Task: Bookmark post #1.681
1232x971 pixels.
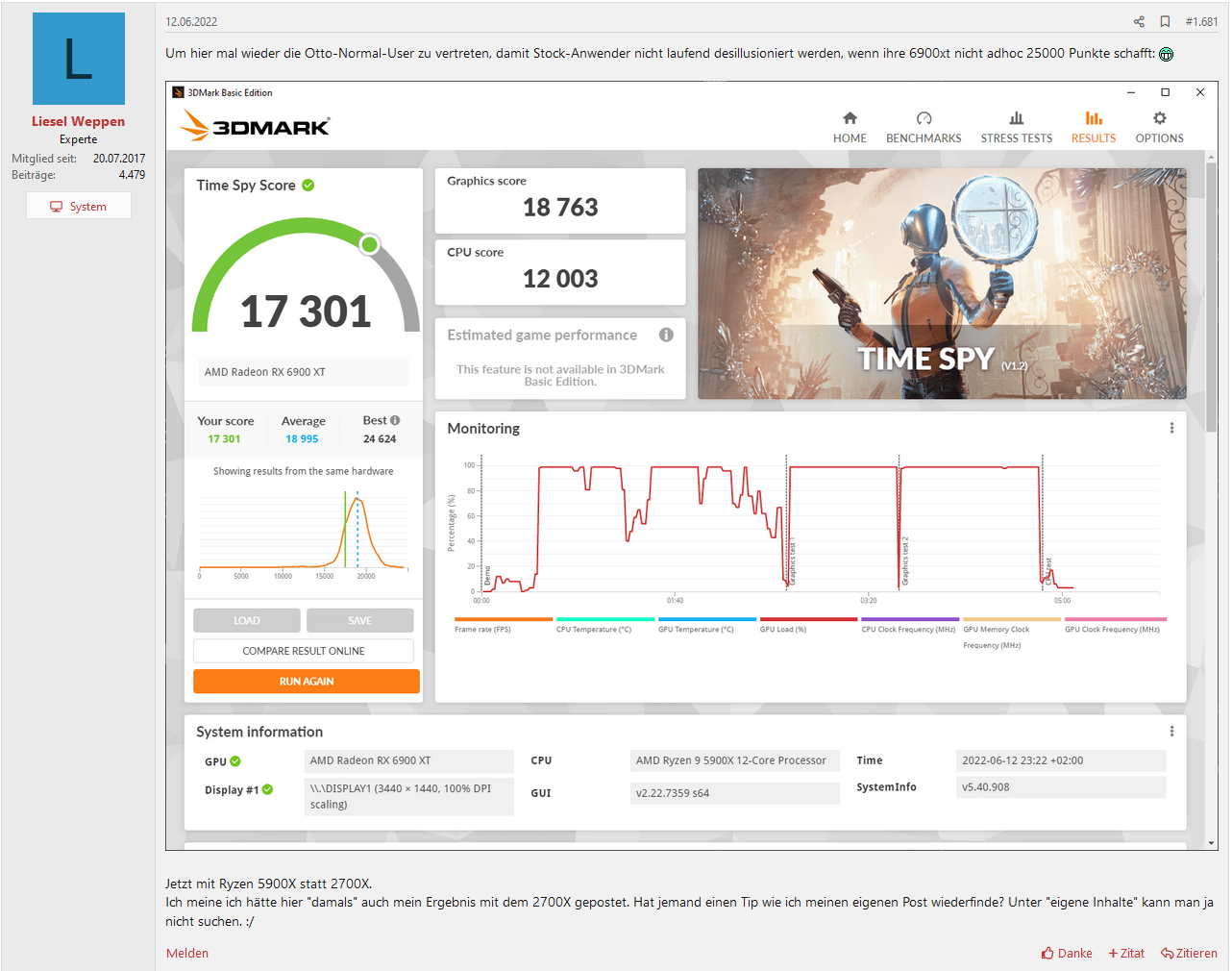Action: point(1165,21)
